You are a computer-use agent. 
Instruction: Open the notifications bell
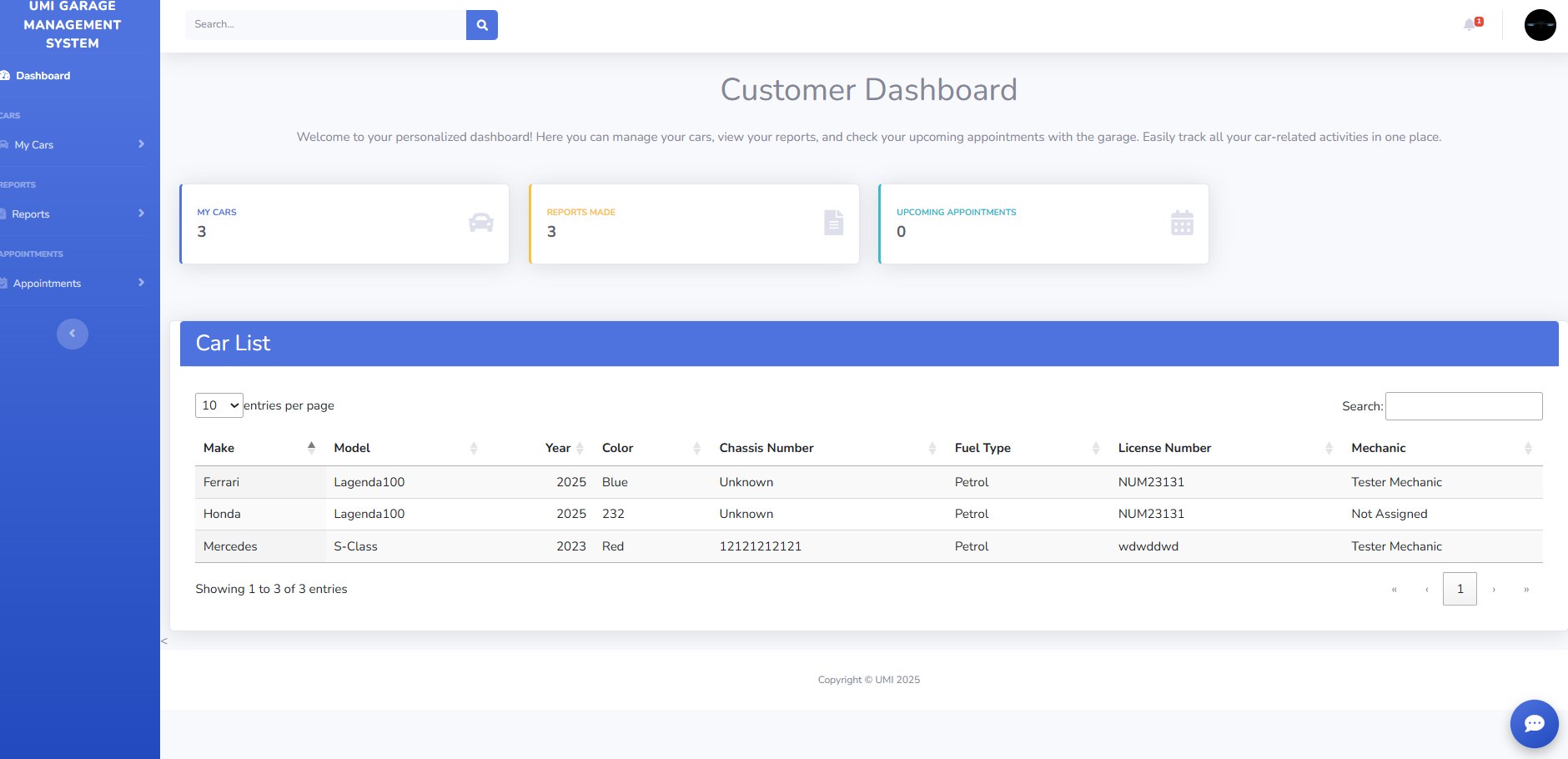click(x=1472, y=24)
